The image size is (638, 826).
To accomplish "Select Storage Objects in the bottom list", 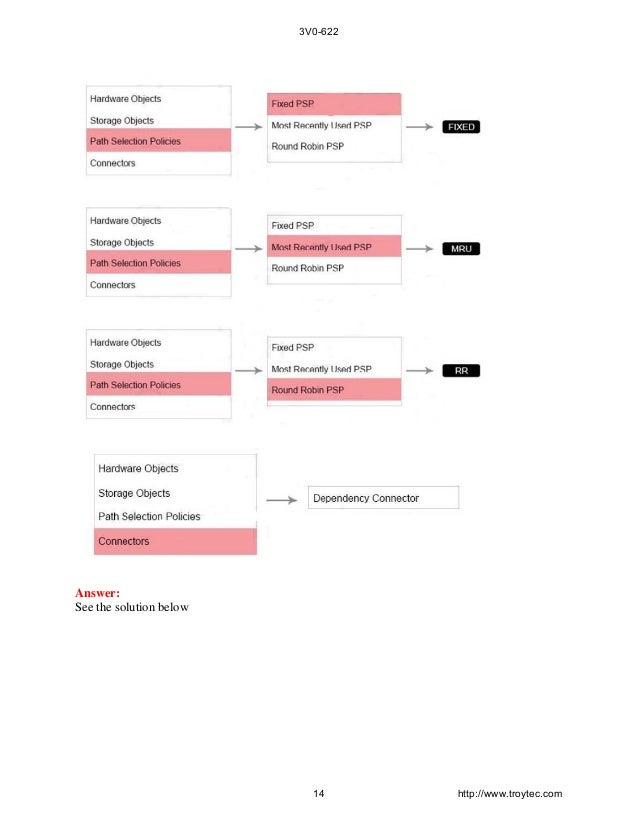I will tap(134, 493).
